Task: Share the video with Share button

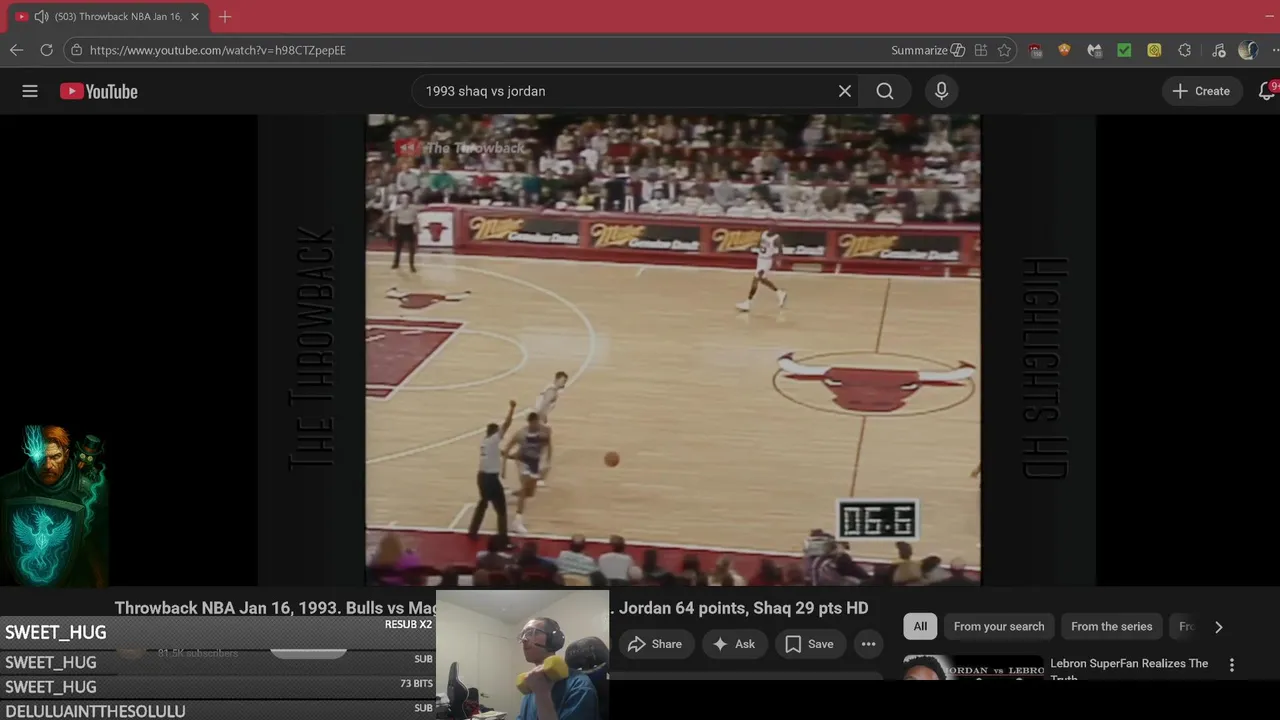Action: click(x=655, y=644)
